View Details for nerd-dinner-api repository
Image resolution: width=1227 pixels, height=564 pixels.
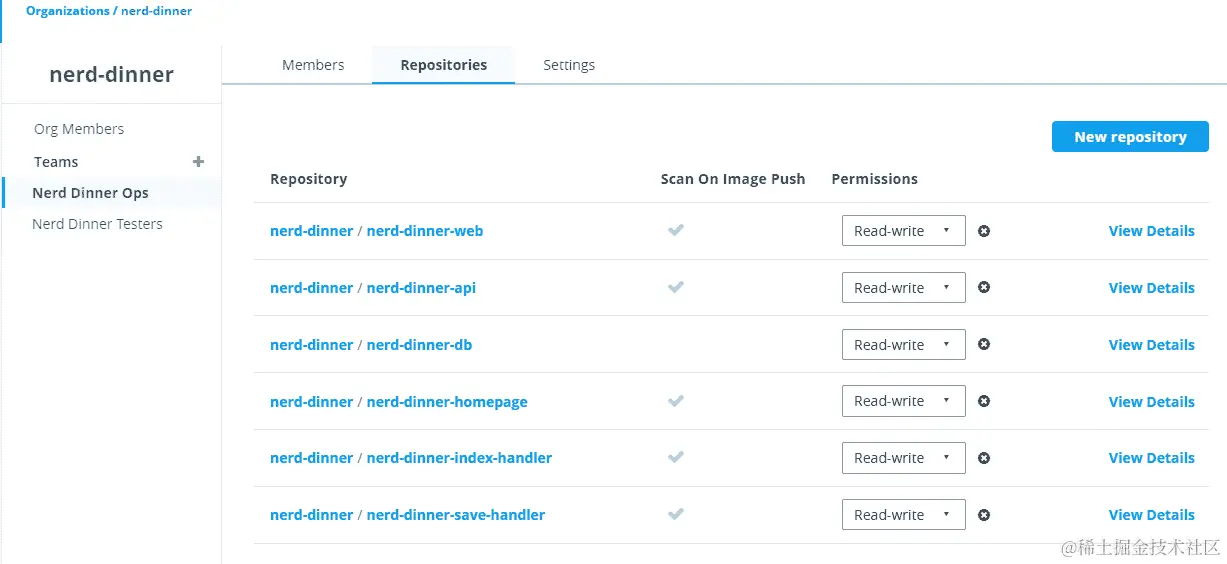coord(1151,288)
